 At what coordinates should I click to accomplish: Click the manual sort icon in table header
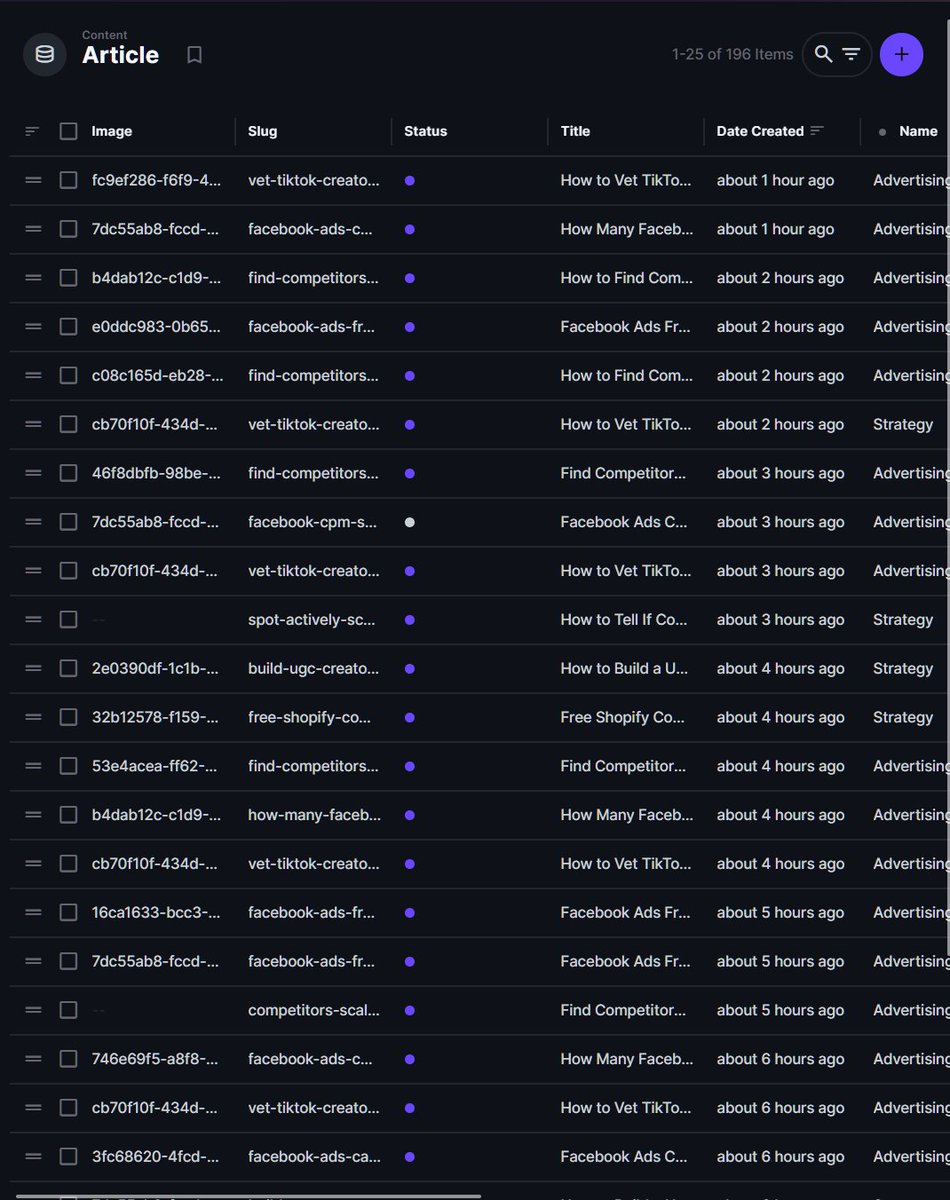coord(33,131)
